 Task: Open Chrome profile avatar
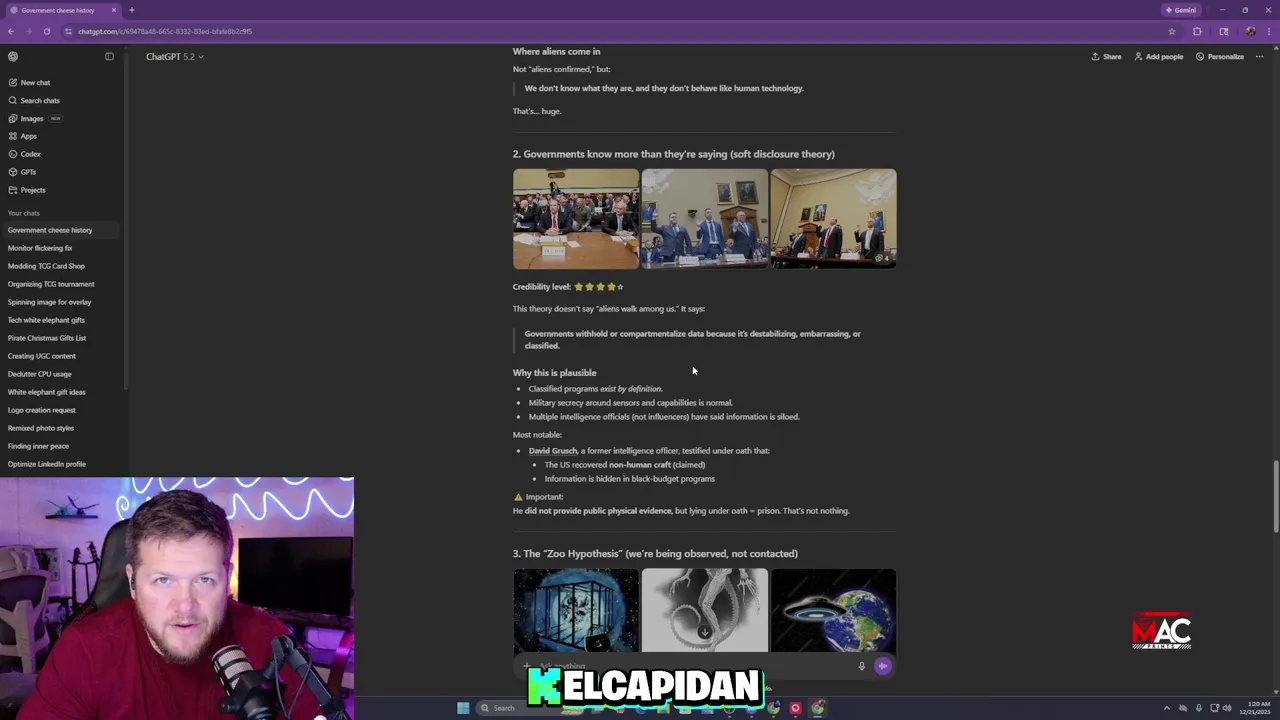click(1250, 31)
